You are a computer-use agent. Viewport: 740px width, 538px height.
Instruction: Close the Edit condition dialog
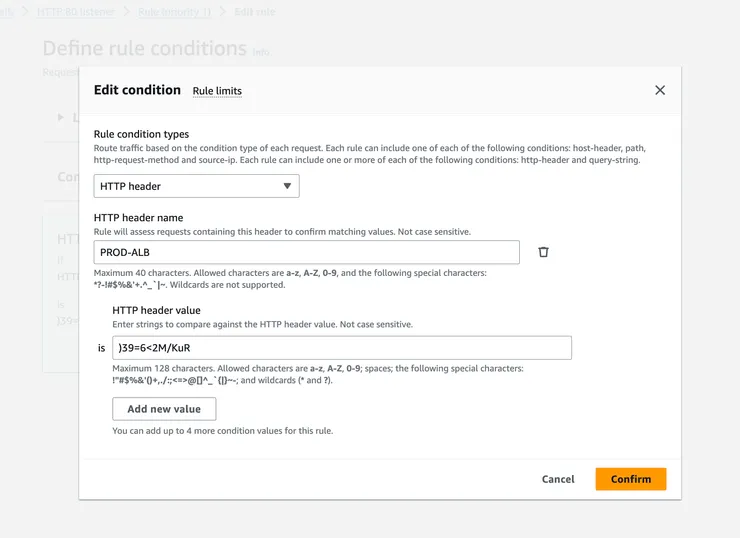click(x=660, y=90)
